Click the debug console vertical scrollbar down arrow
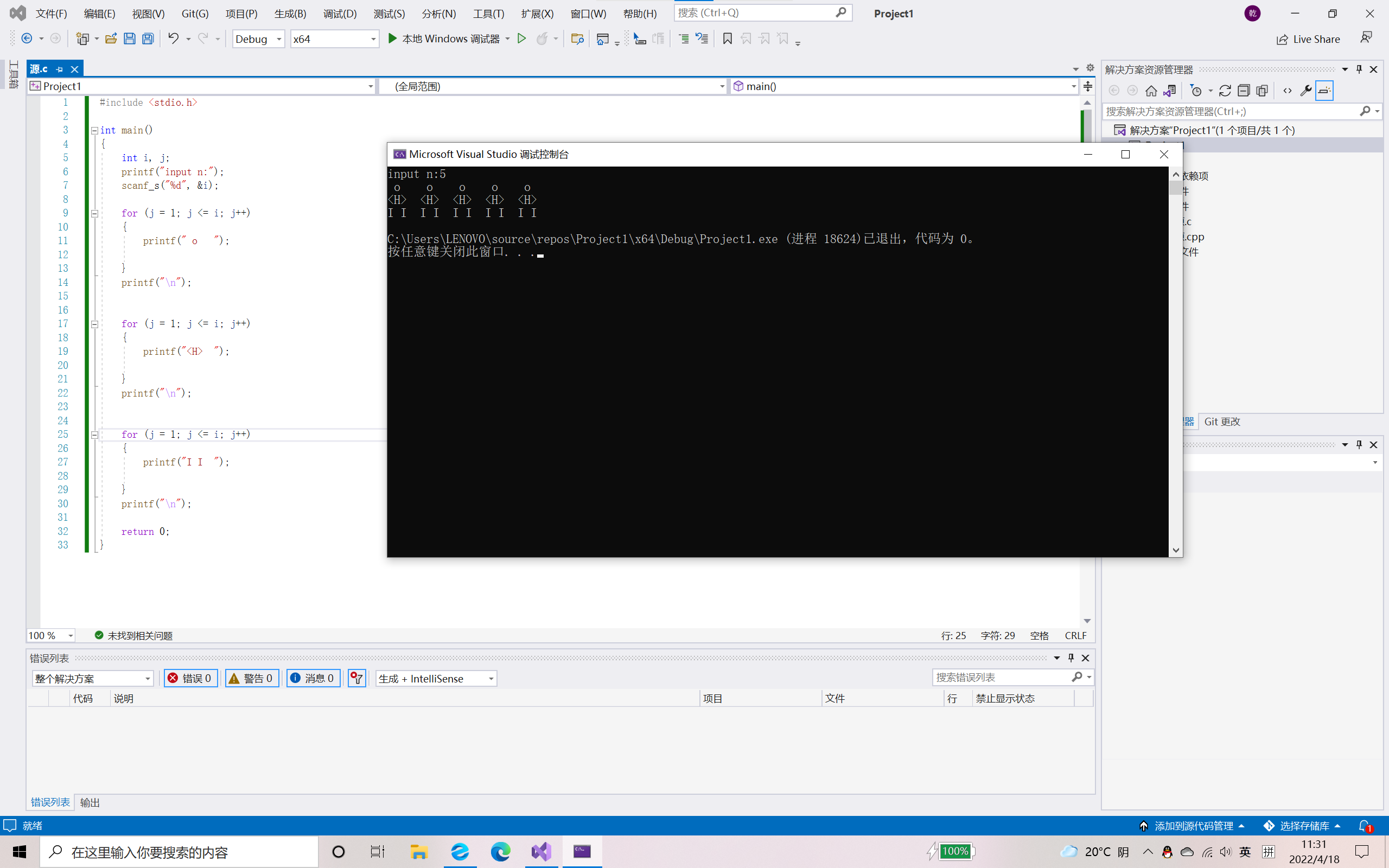Viewport: 1389px width, 868px height. click(1175, 550)
